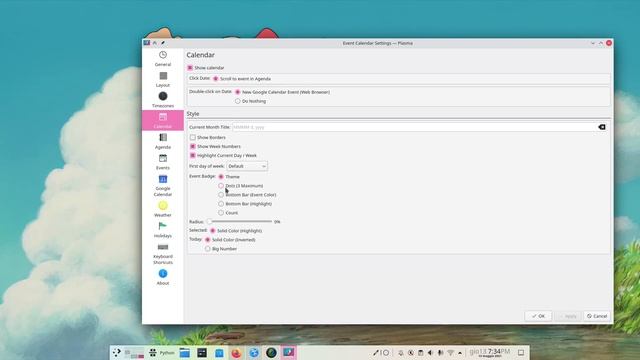Open the file manager from the taskbar

184,352
